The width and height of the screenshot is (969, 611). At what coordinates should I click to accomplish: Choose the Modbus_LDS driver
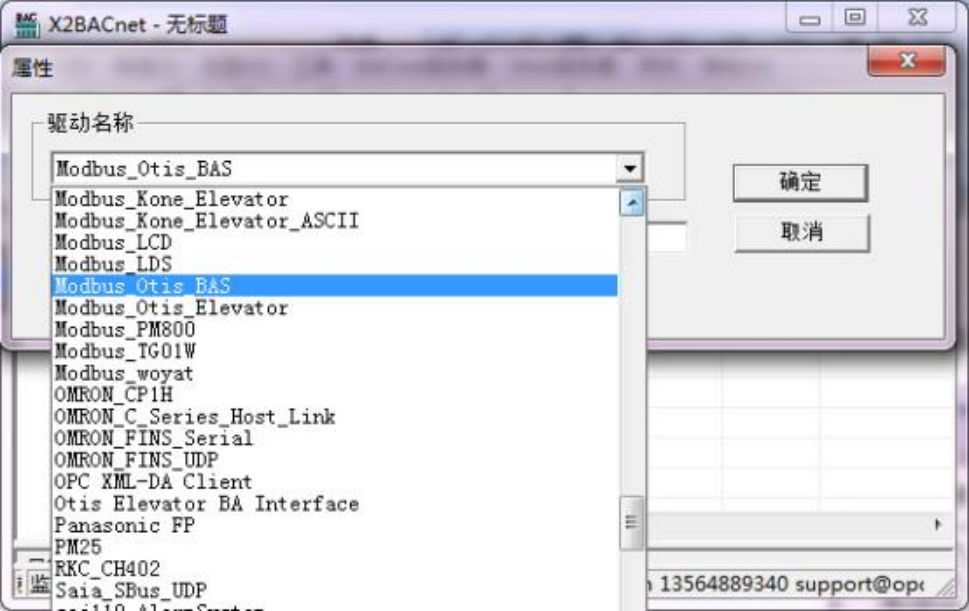tap(335, 264)
